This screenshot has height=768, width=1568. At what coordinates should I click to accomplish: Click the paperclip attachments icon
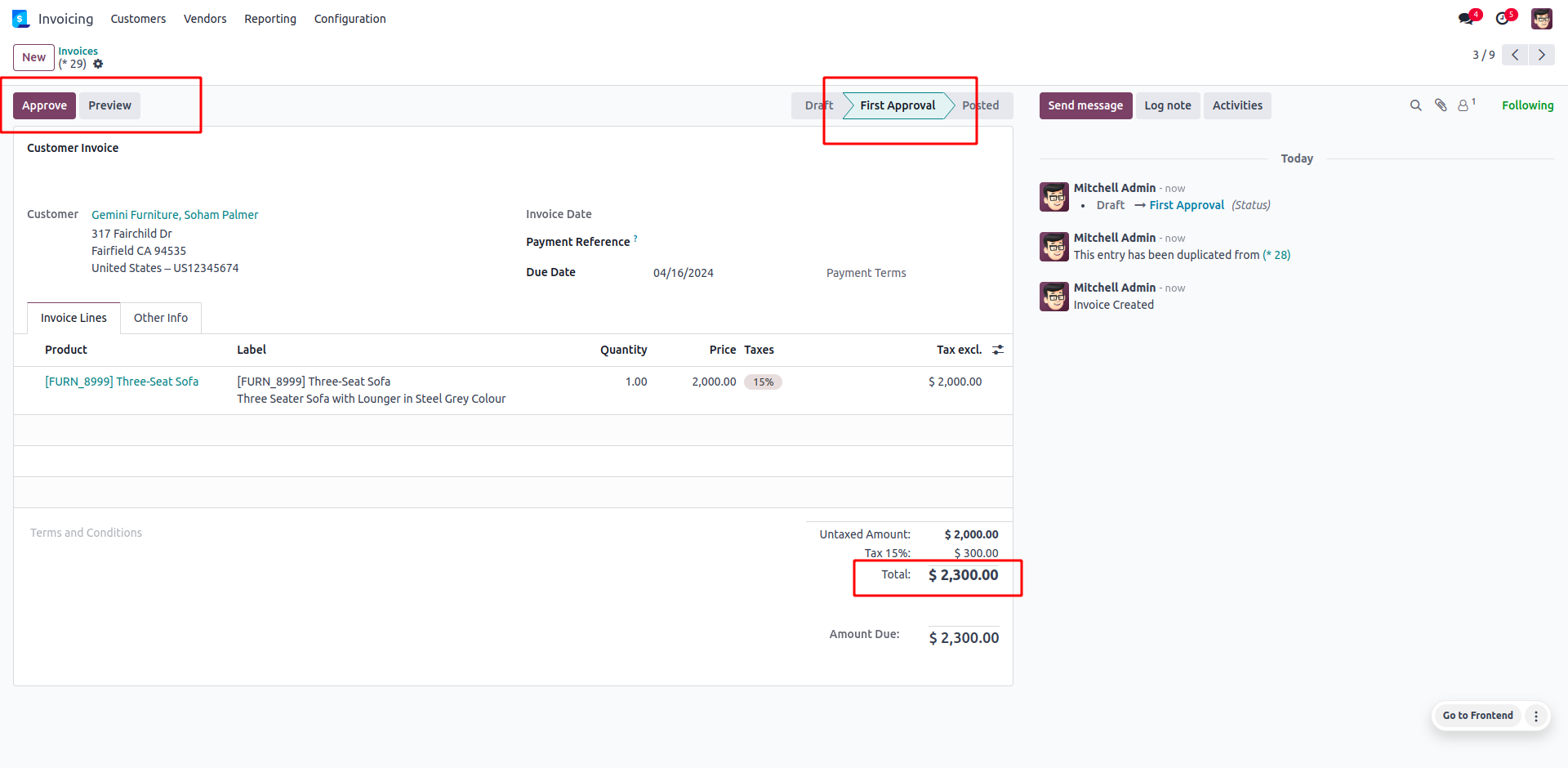click(x=1441, y=105)
